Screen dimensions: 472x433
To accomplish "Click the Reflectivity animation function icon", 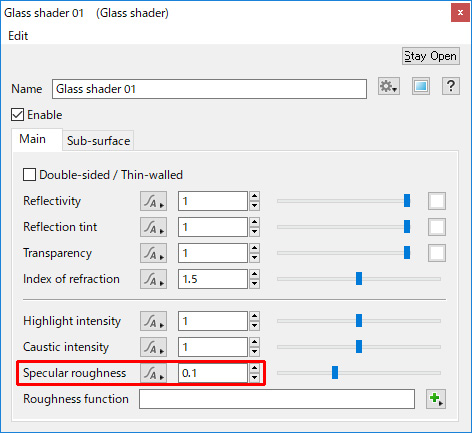I will 154,201.
